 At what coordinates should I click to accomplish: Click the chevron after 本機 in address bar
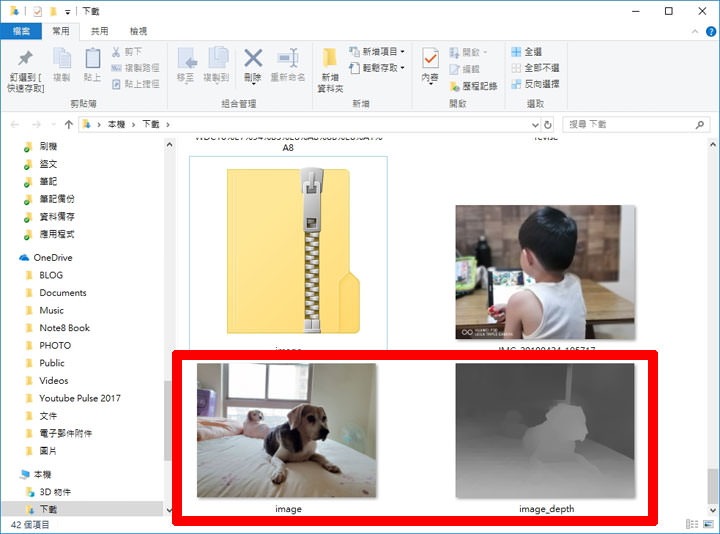click(133, 124)
